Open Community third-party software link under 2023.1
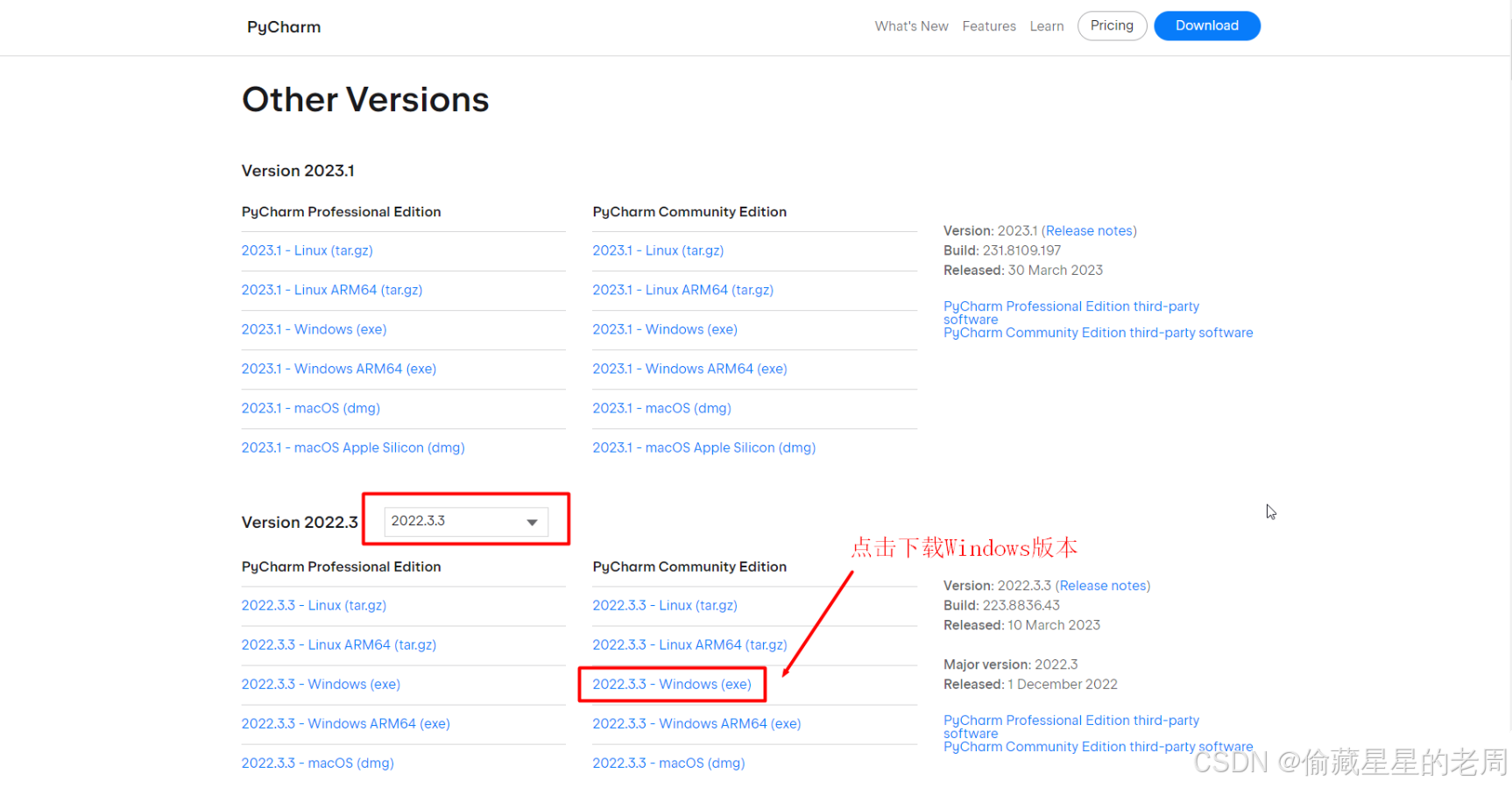 [1099, 333]
